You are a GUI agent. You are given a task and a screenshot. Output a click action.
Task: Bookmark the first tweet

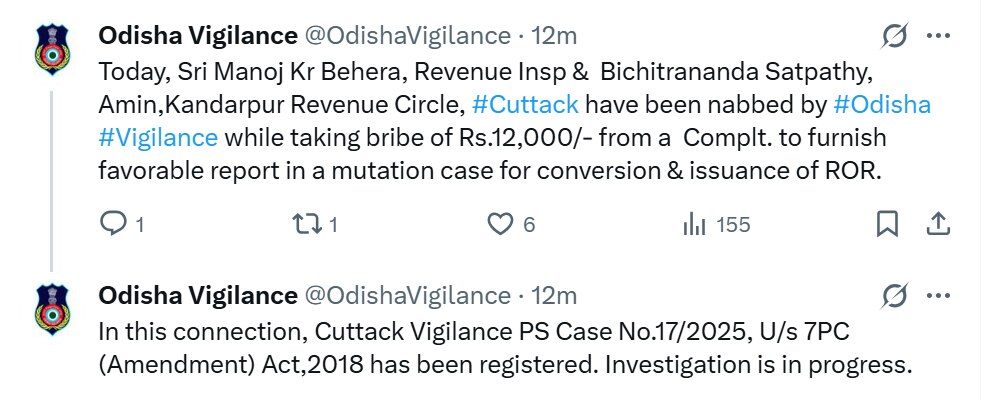click(x=886, y=224)
